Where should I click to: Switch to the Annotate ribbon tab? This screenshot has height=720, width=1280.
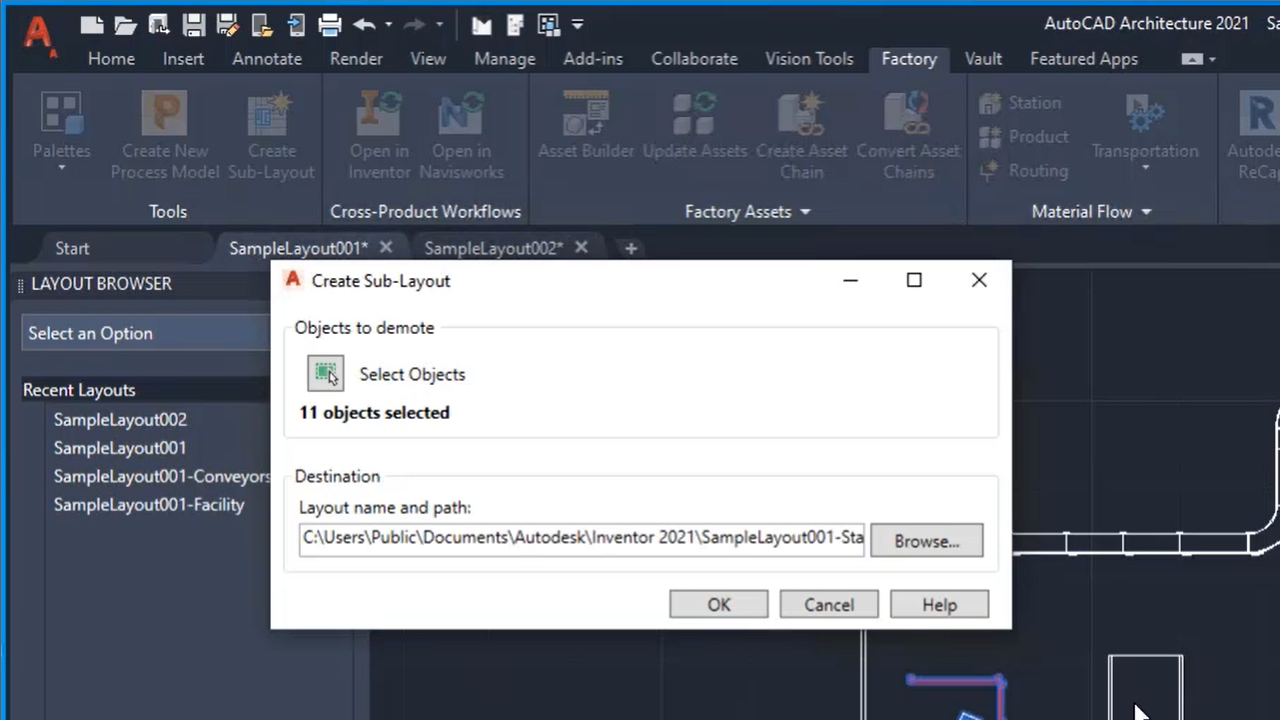(267, 59)
